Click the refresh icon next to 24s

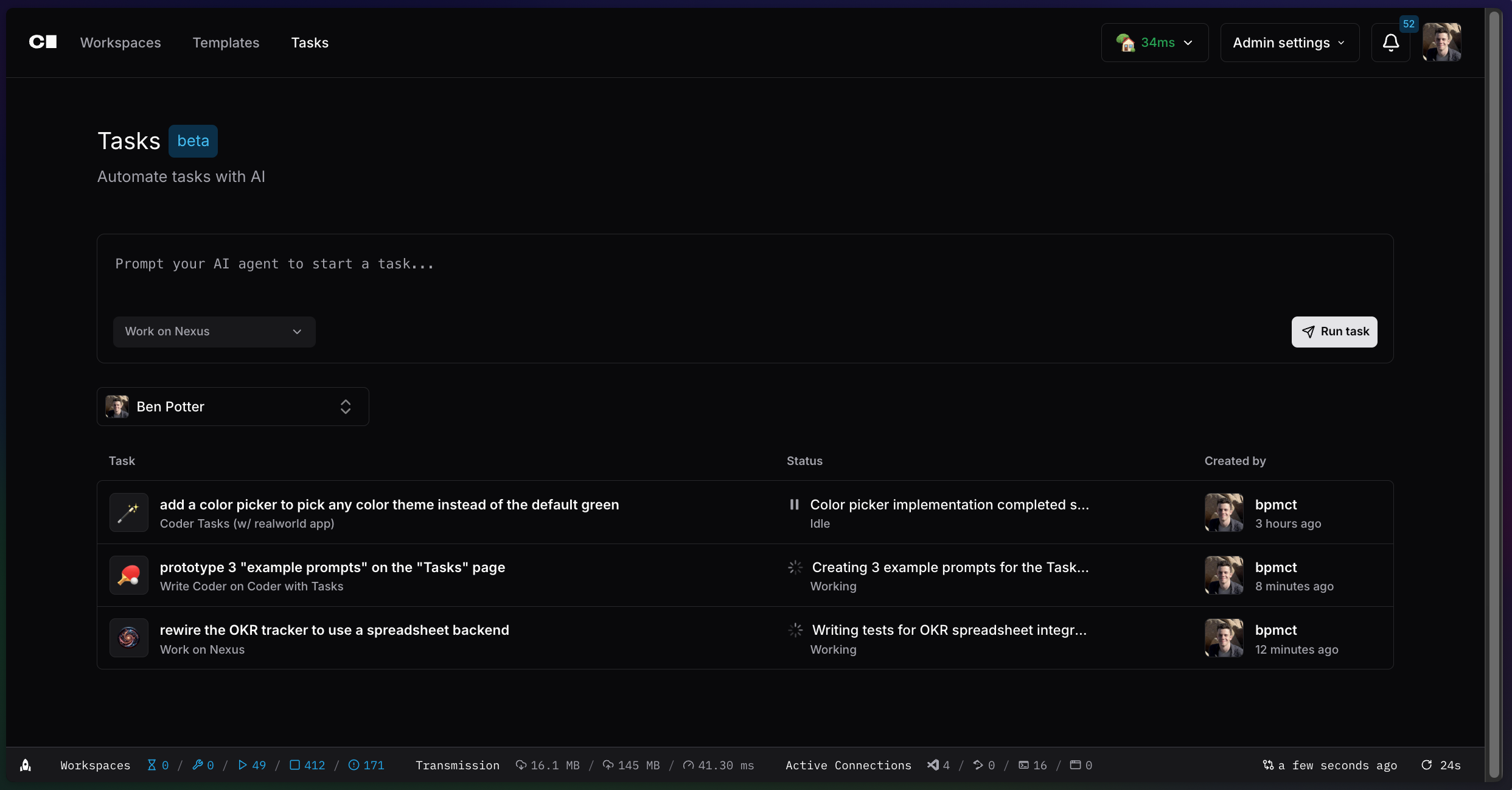click(1426, 765)
